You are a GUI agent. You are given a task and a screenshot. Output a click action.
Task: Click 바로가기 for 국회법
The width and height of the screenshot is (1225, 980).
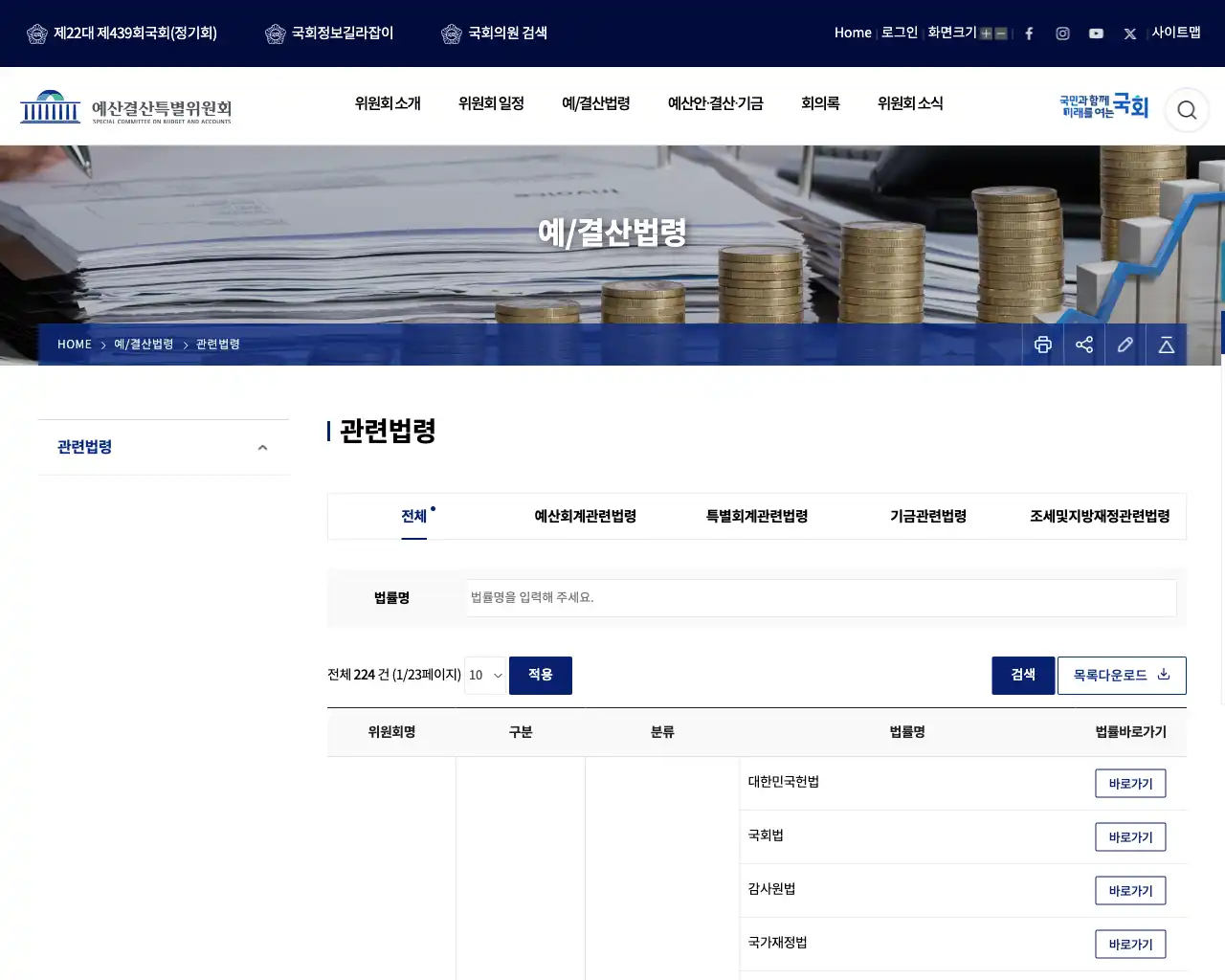click(1130, 837)
